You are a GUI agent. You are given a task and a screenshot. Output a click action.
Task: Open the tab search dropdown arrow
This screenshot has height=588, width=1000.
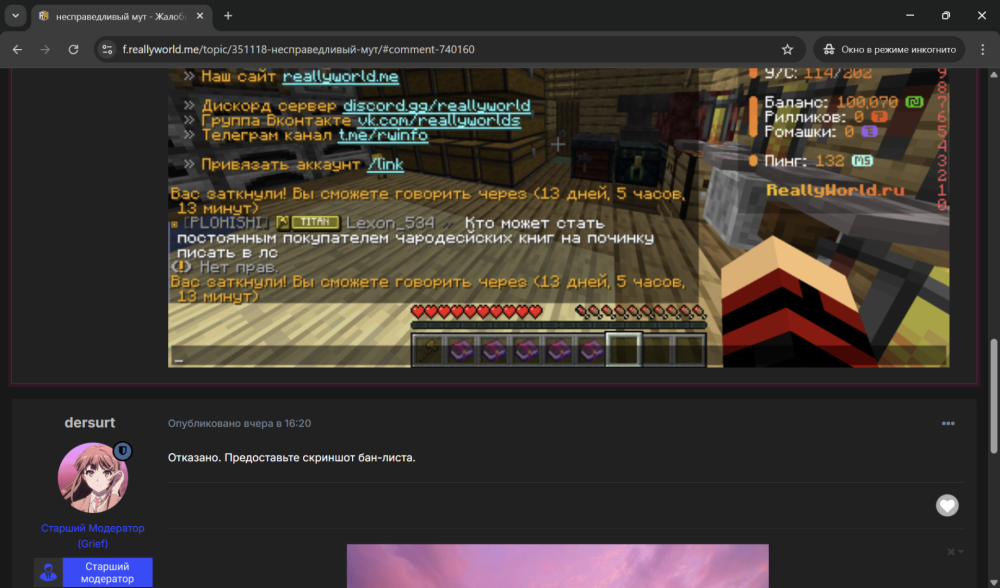(x=15, y=16)
